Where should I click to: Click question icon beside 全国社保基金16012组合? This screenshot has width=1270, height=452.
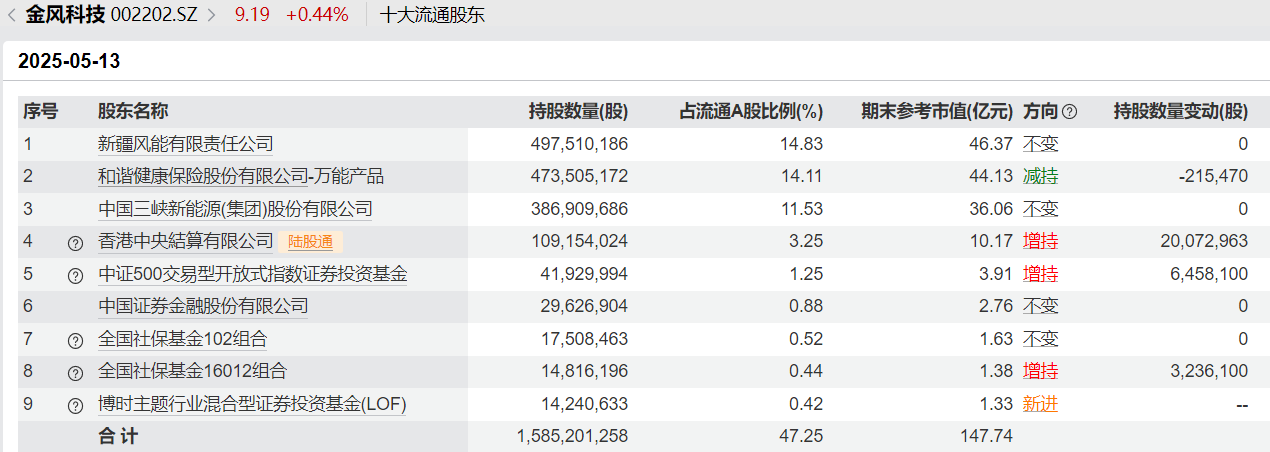point(75,373)
